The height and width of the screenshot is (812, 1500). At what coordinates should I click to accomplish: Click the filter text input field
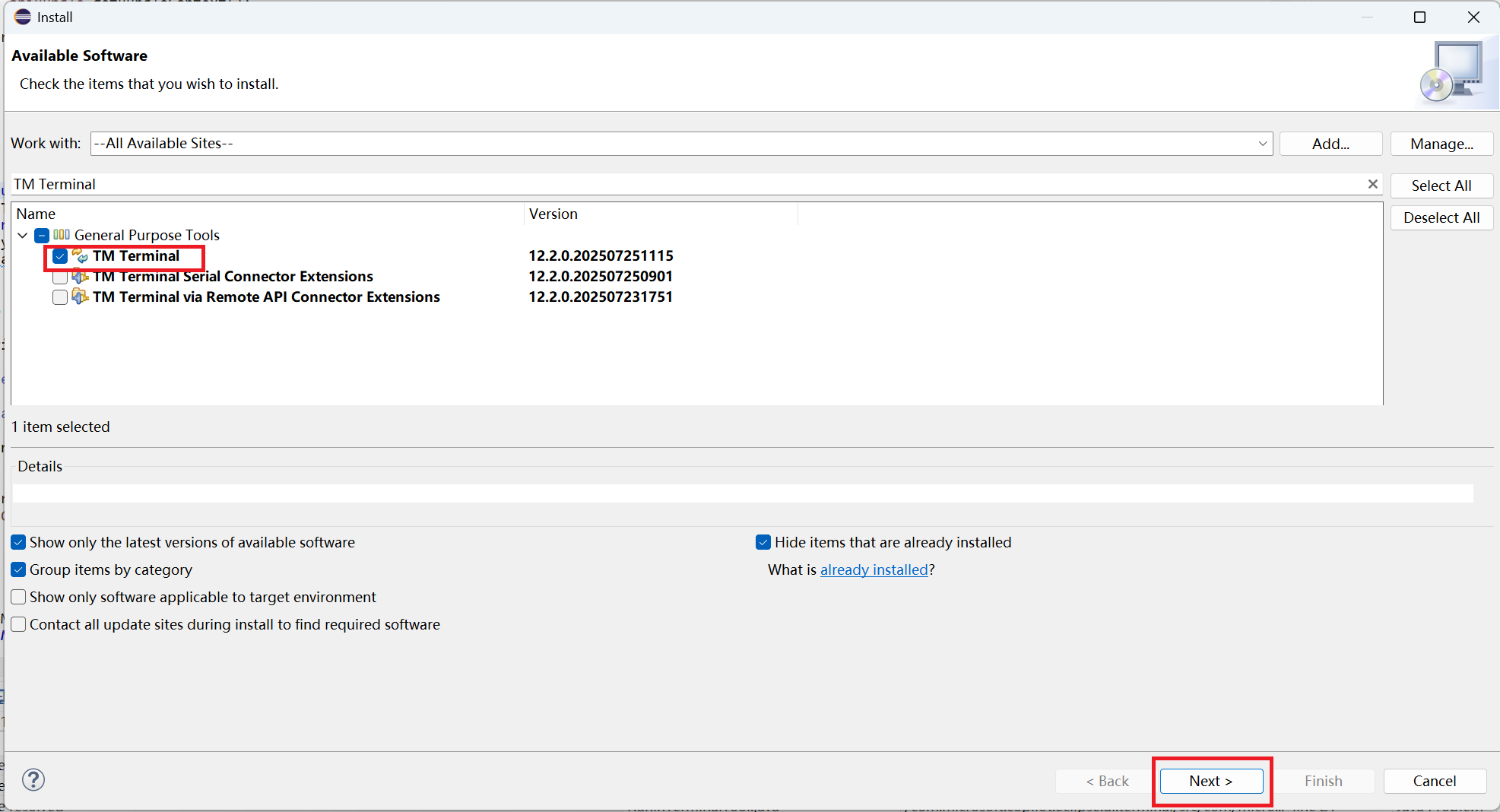tap(688, 184)
